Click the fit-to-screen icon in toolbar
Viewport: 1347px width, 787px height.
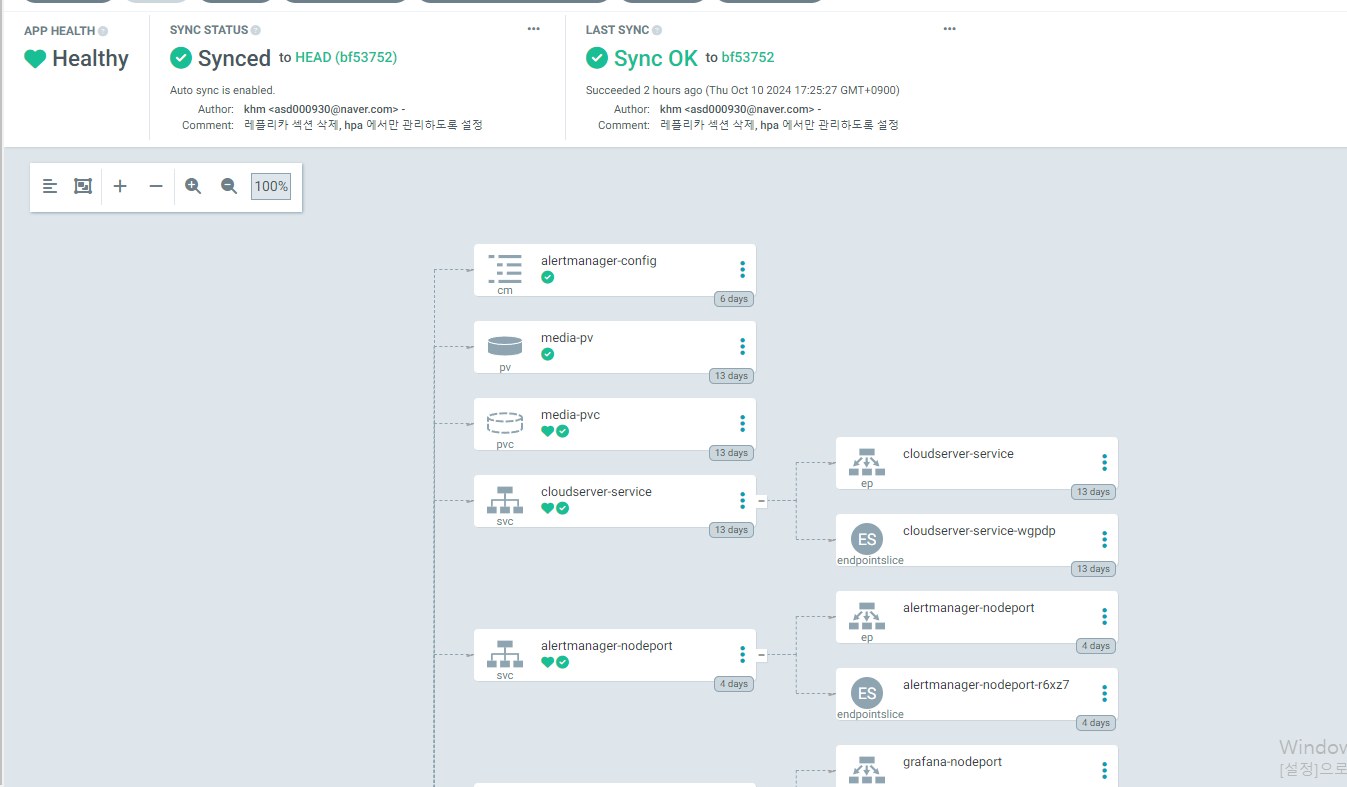point(83,186)
